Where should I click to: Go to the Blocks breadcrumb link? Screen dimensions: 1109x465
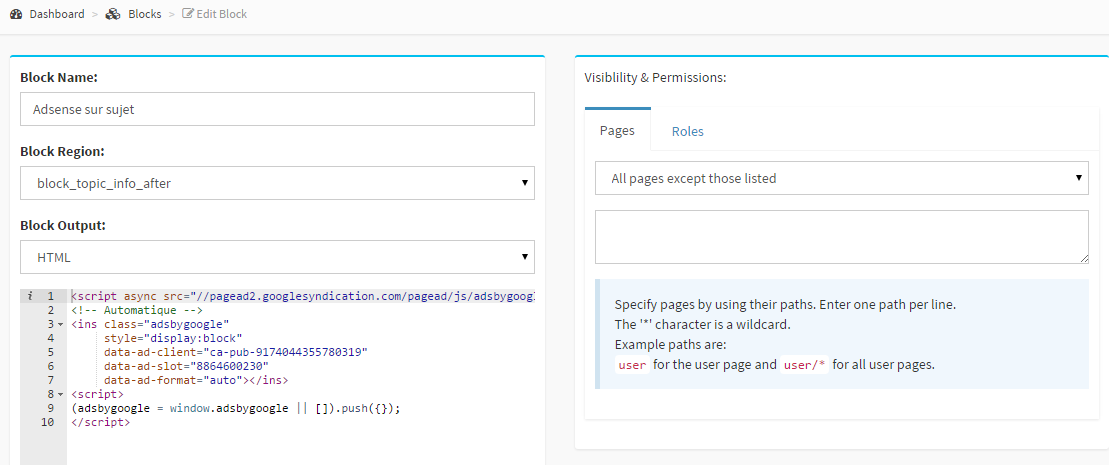pyautogui.click(x=144, y=14)
